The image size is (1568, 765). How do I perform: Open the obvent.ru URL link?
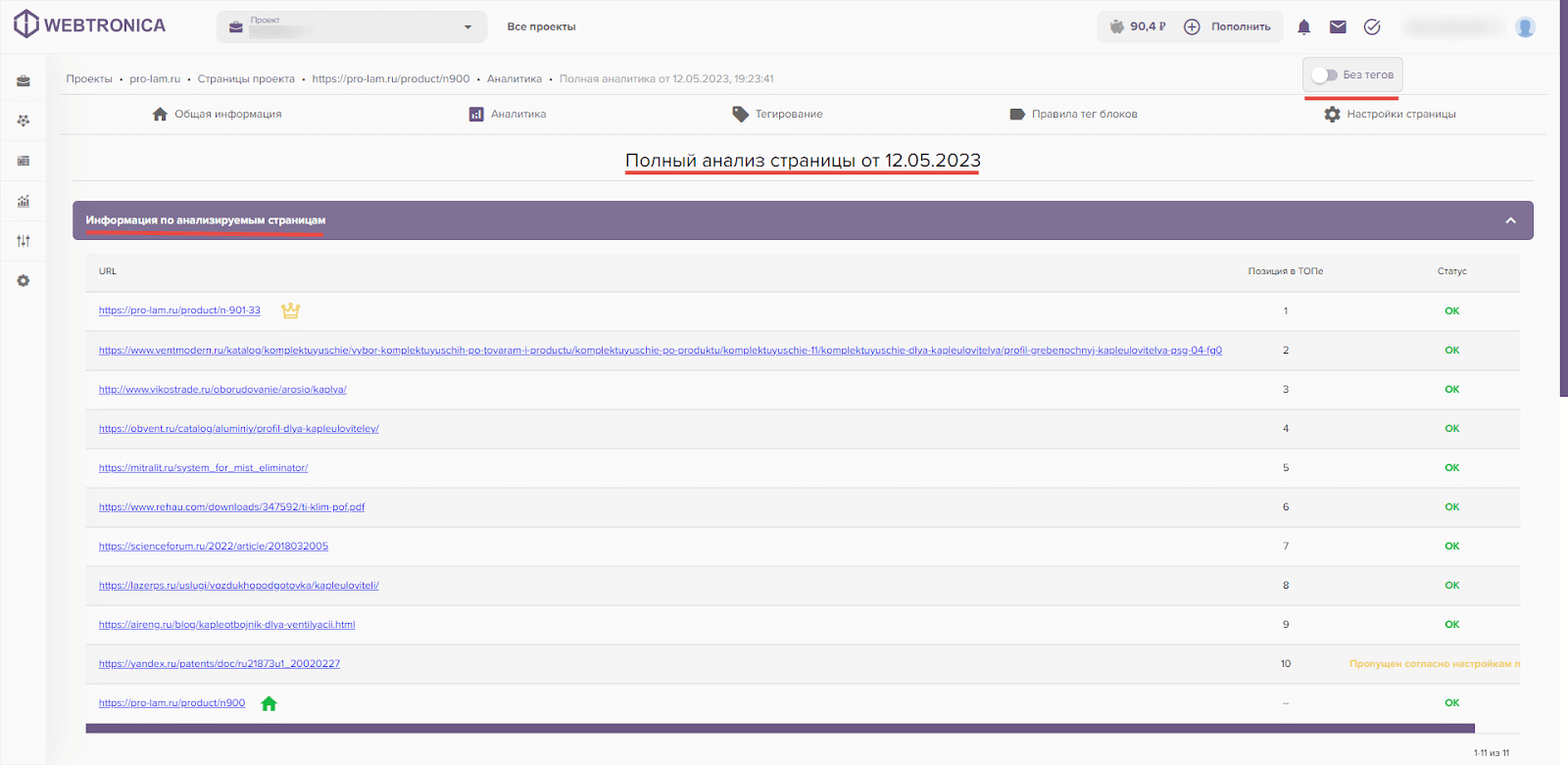(x=238, y=428)
